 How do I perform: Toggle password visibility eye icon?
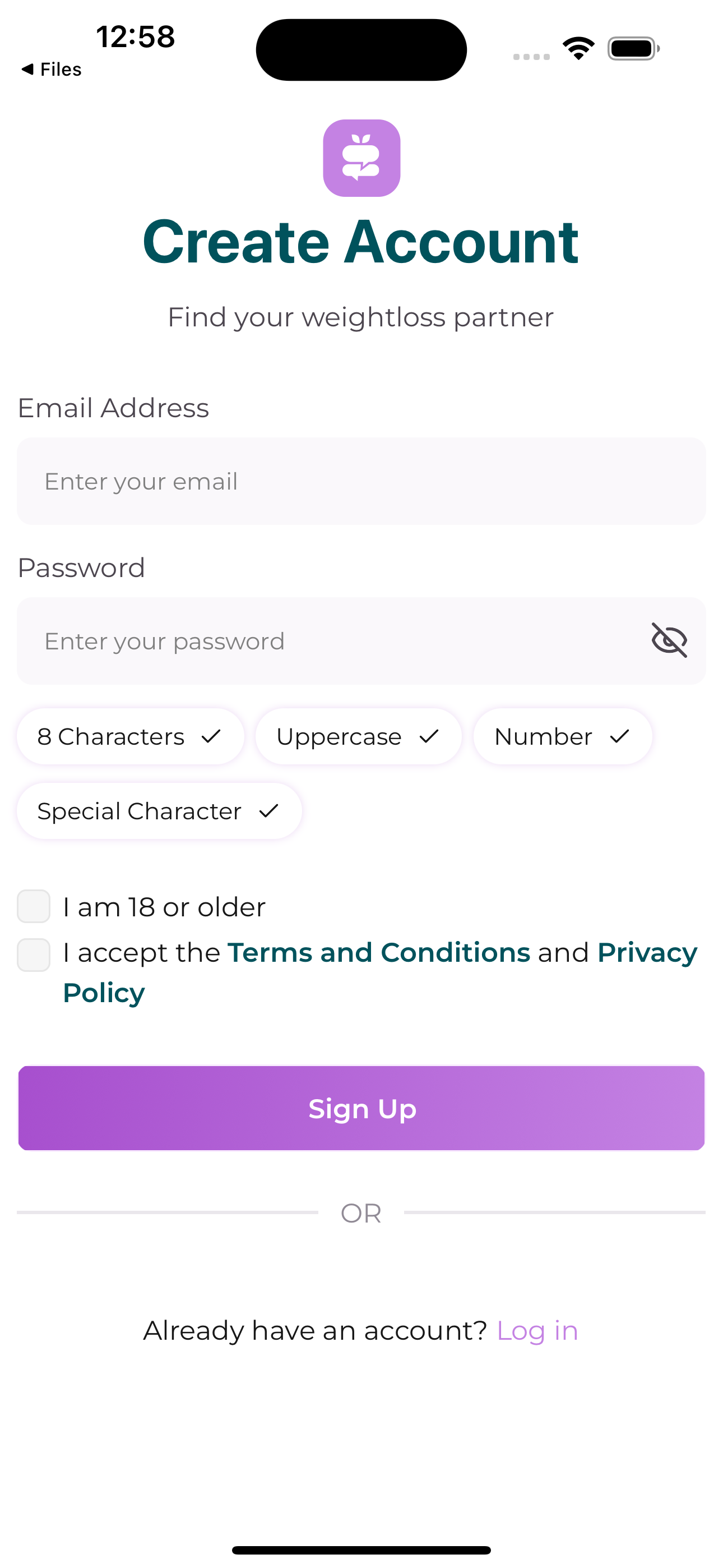[669, 640]
